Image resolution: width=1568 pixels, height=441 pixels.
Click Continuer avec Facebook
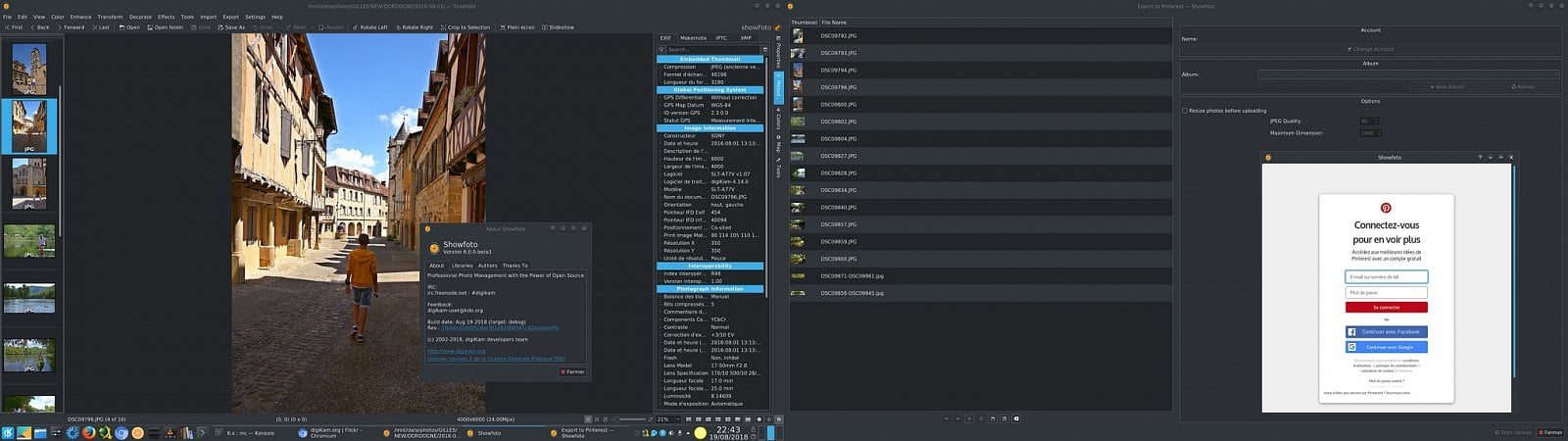[1386, 332]
